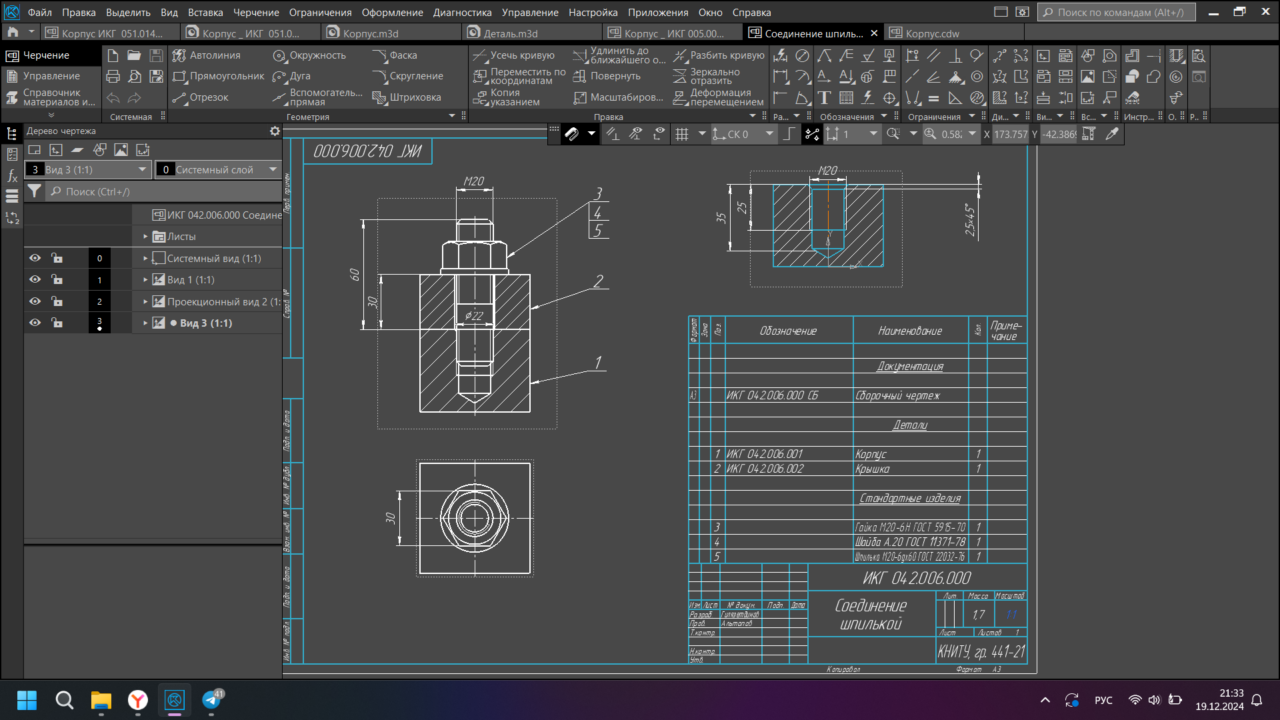Click the filter icon in drawing tree
1280x720 pixels.
coord(34,190)
